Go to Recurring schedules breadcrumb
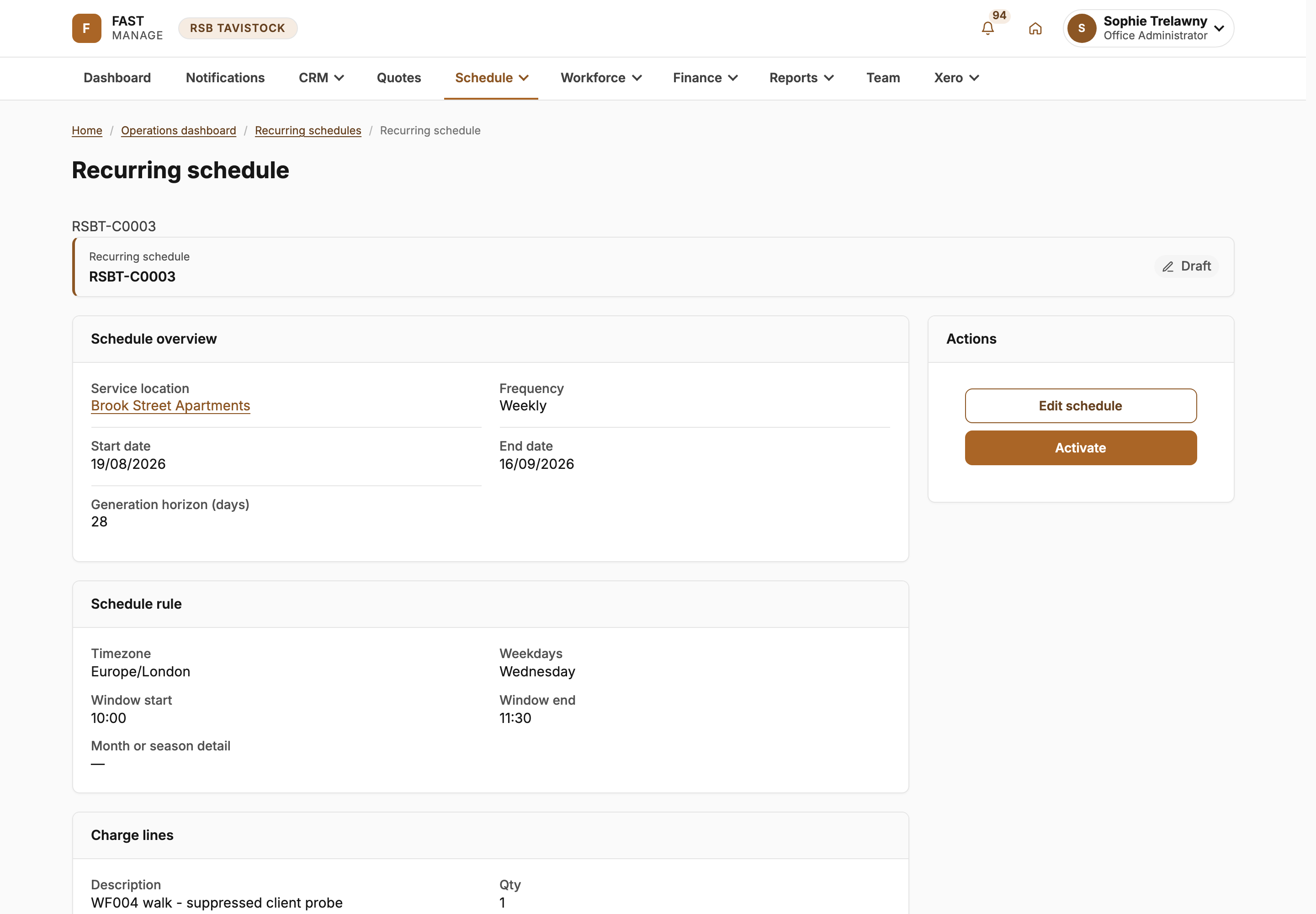1316x914 pixels. (308, 131)
